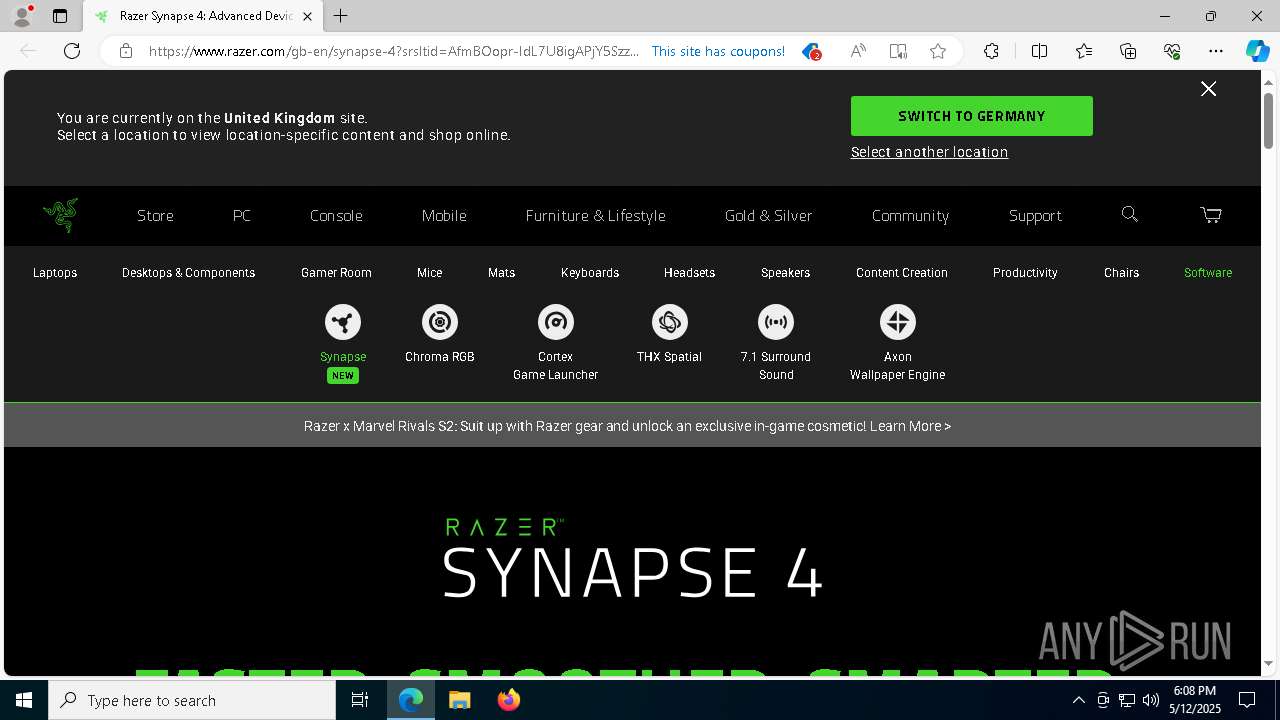Open the Support menu
Viewport: 1280px width, 720px height.
click(x=1035, y=215)
